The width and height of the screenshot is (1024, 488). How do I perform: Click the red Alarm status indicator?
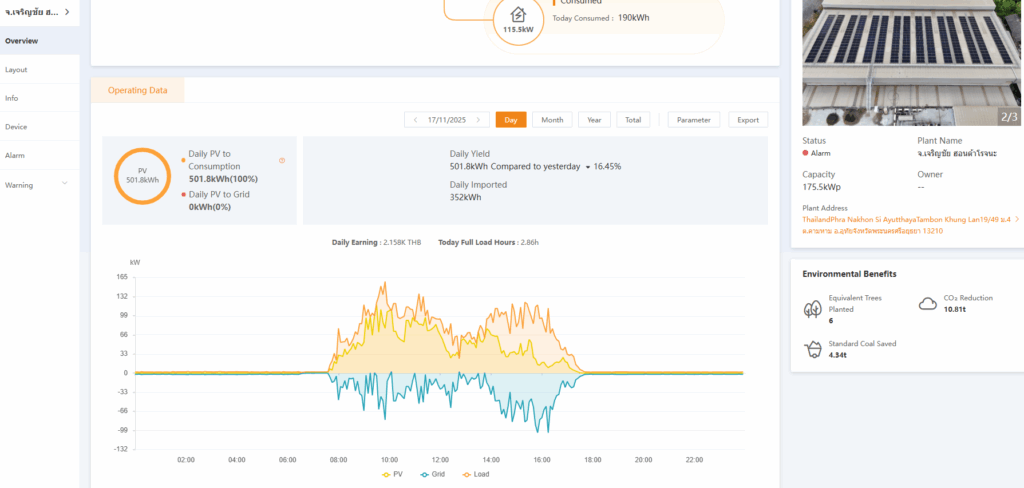(x=806, y=153)
